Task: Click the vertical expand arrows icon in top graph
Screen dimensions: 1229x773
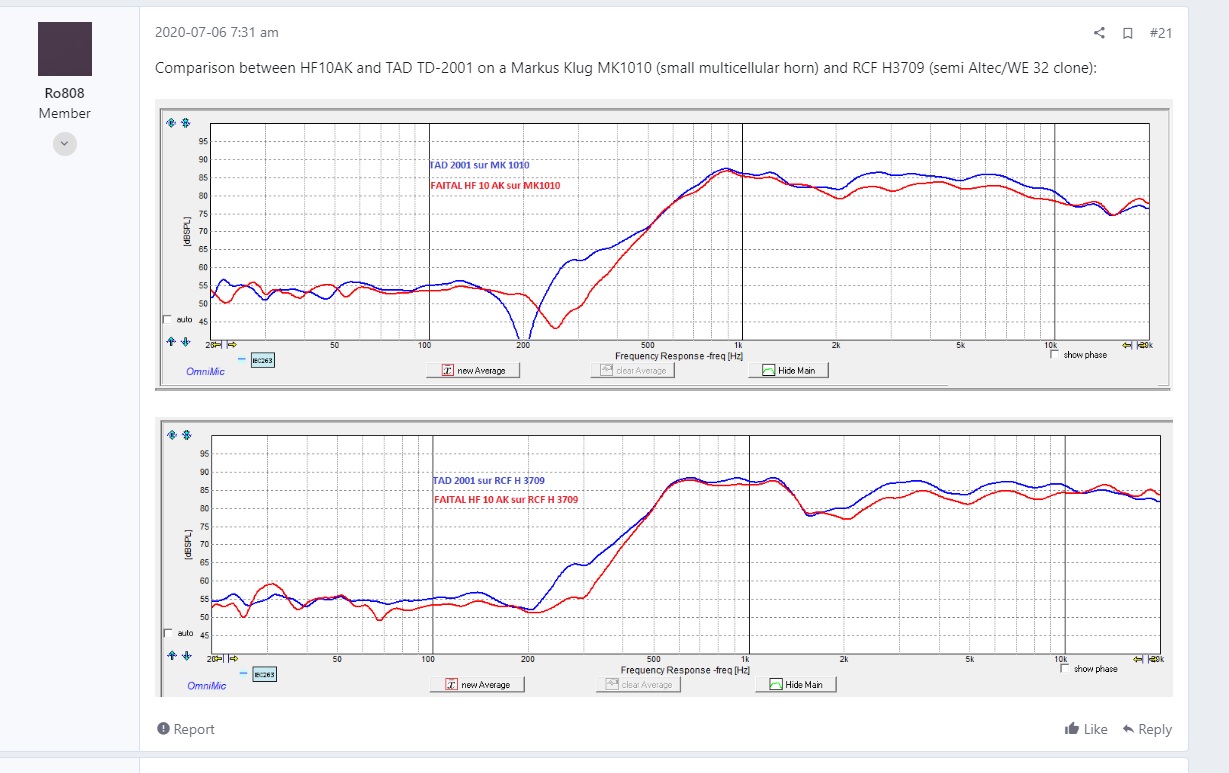Action: [x=171, y=123]
